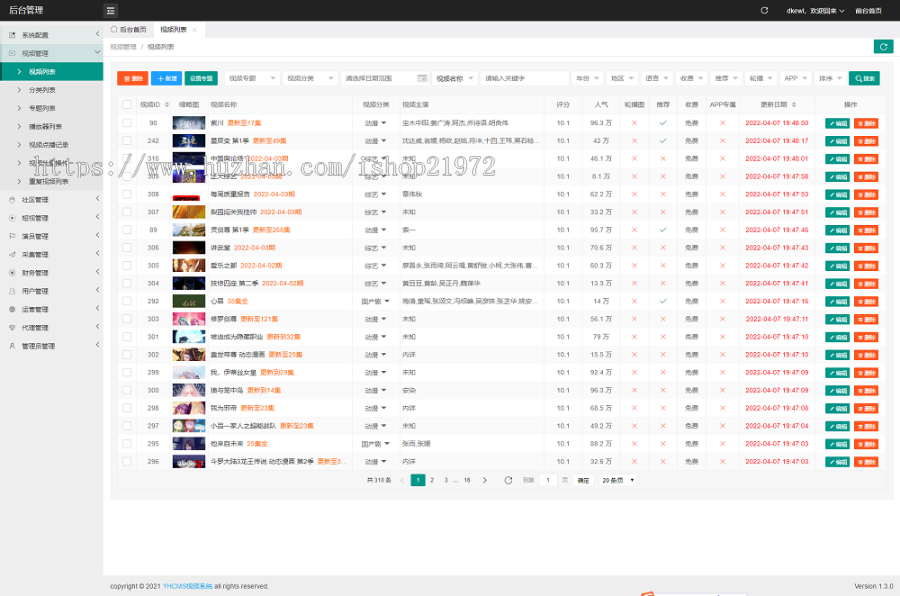Viewport: 900px width, 596px height.
Task: Close the 视频列表 tab
Action: [195, 30]
